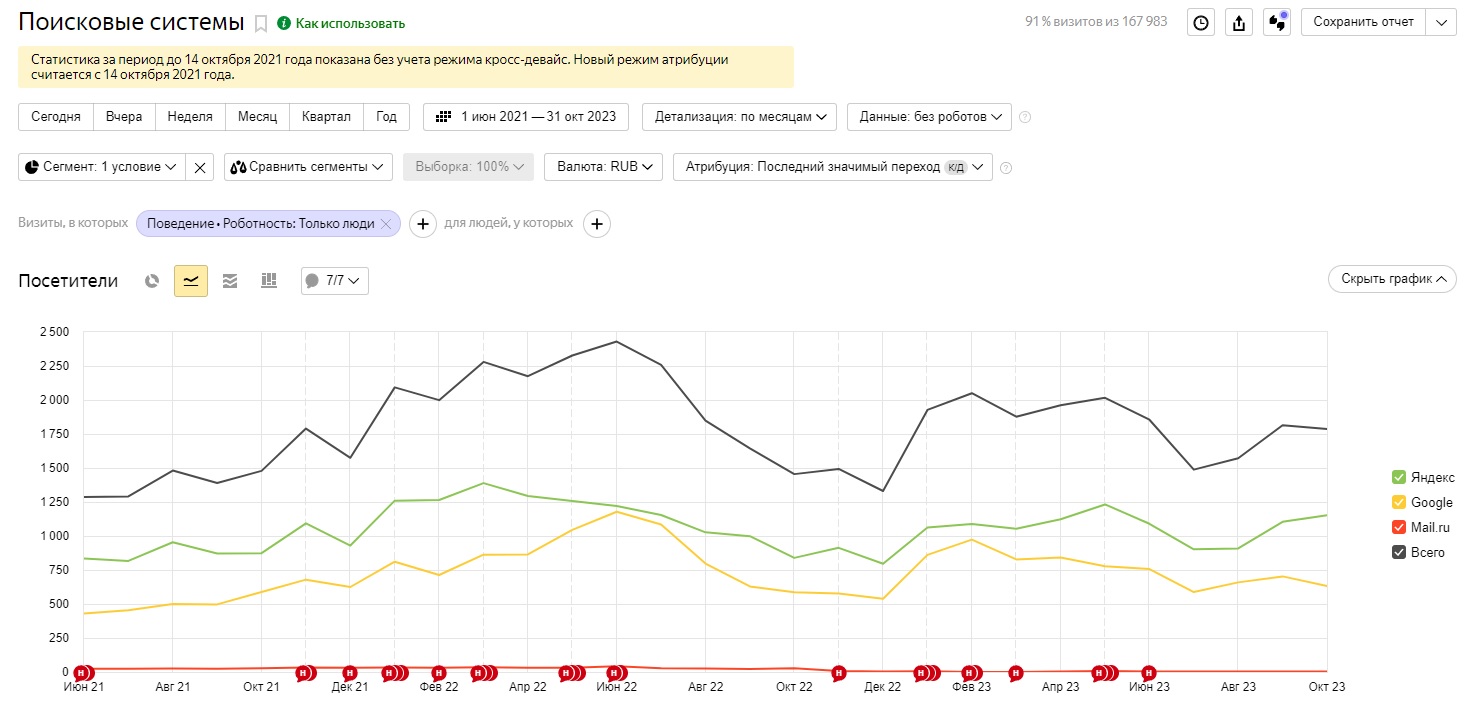Click Скрыть график button
The image size is (1470, 707).
point(1392,279)
